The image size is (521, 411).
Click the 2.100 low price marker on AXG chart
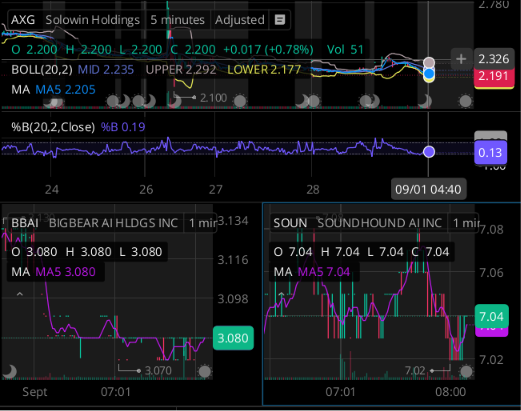[213, 98]
